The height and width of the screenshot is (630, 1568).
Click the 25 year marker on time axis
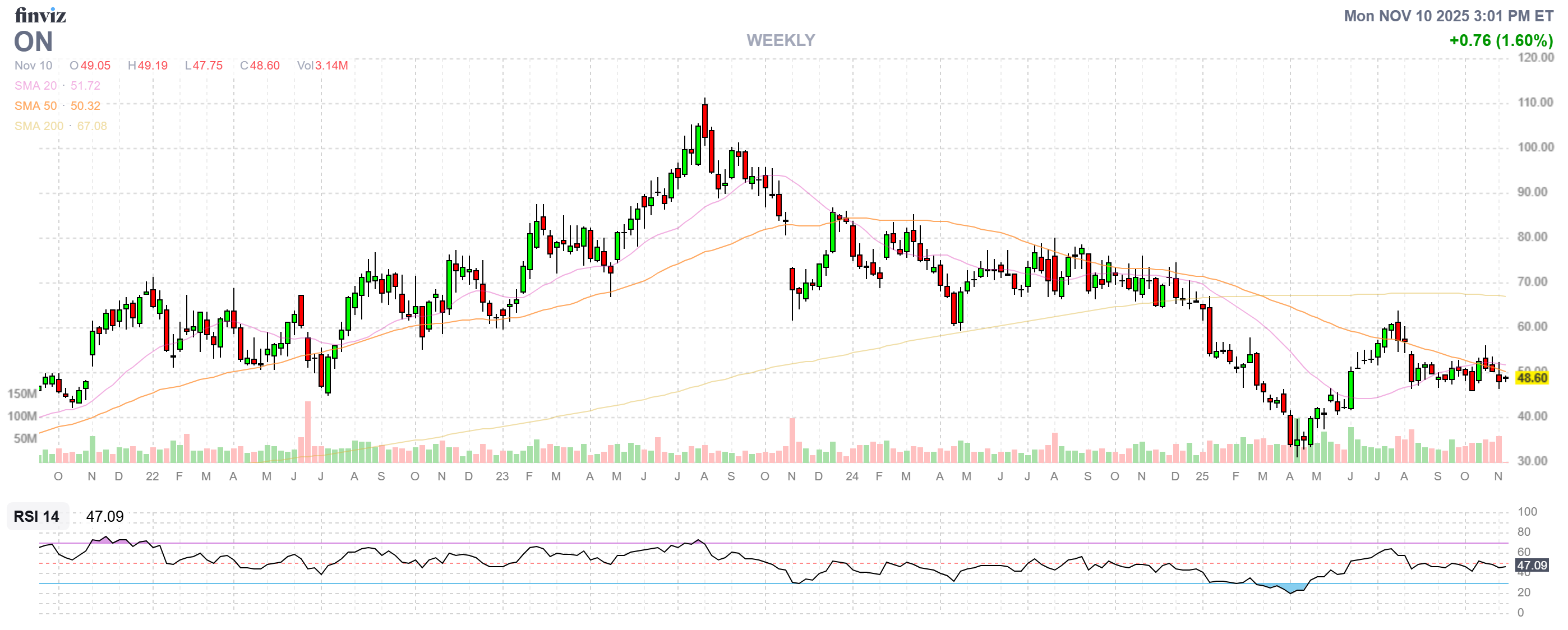pos(1202,476)
